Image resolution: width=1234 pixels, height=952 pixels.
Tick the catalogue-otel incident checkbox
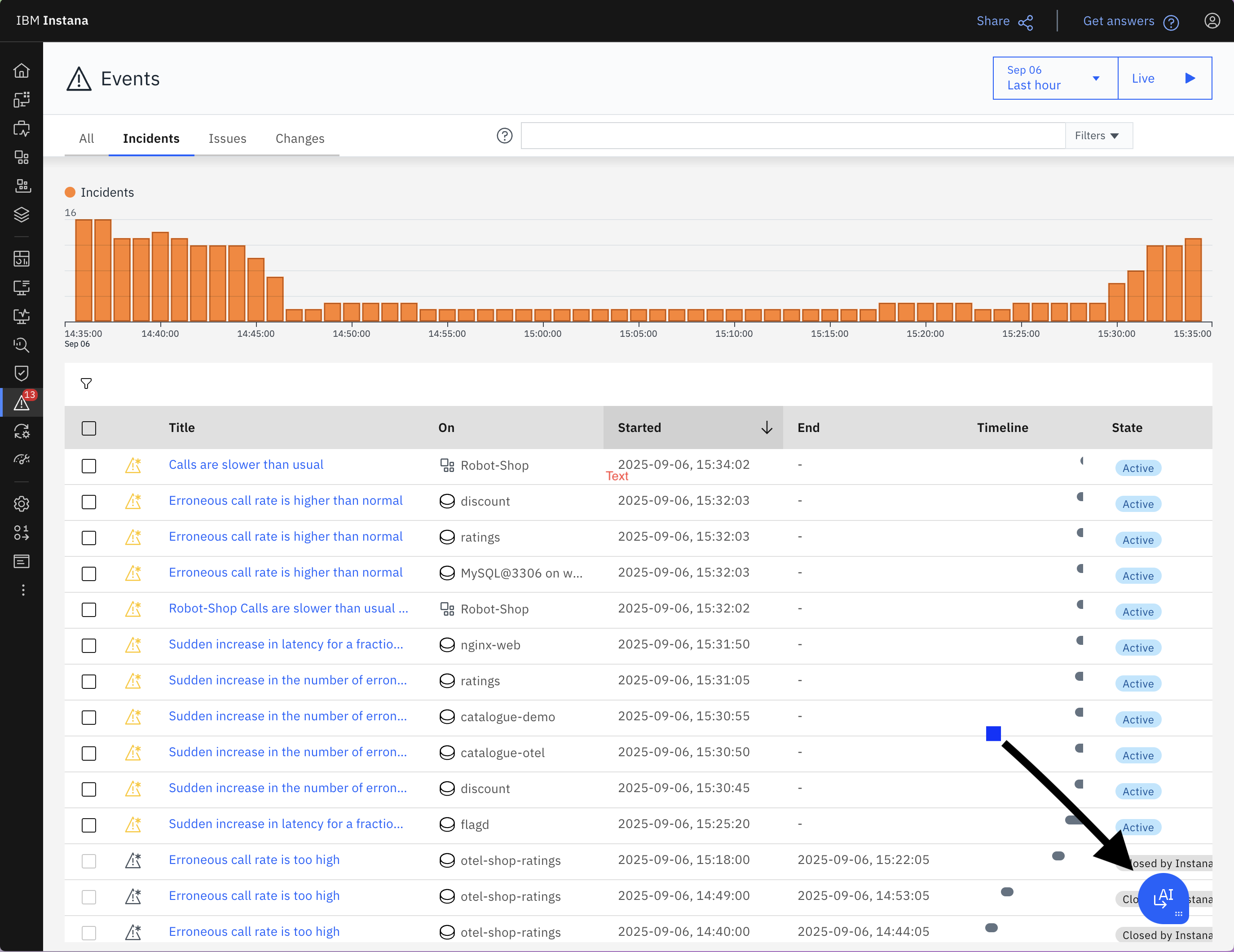point(89,754)
